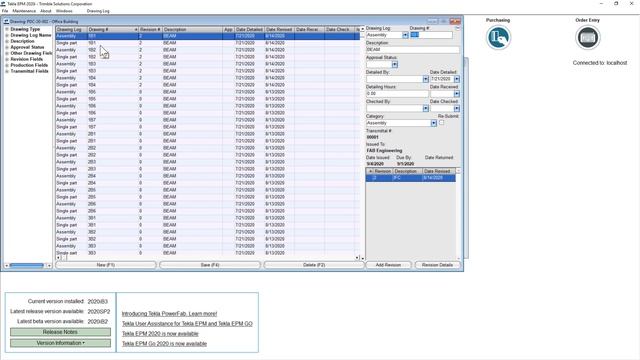Select the Assembly 201 row
Image resolution: width=640 pixels, height=360 pixels.
tap(207, 134)
